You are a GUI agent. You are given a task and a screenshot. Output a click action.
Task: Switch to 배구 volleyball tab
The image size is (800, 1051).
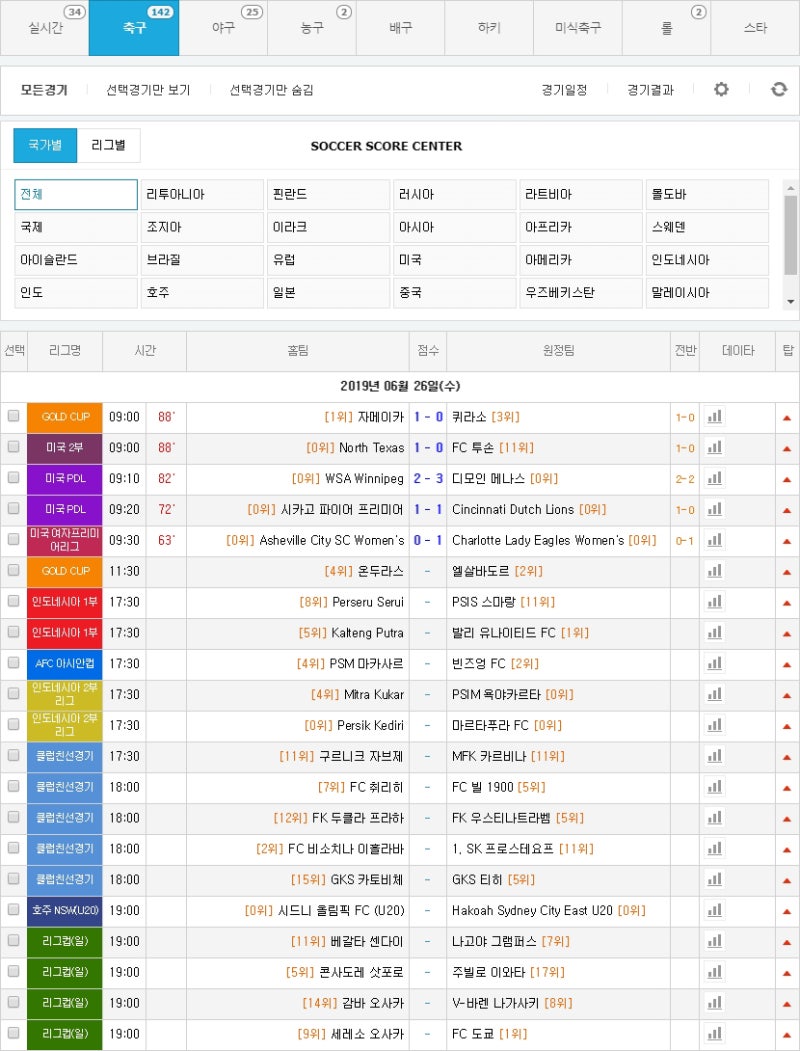click(x=401, y=27)
